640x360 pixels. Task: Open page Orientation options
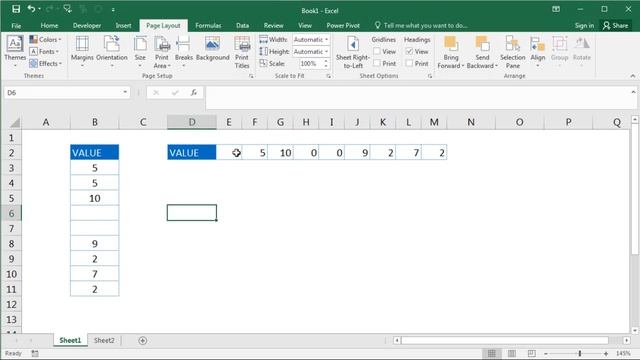(x=111, y=51)
